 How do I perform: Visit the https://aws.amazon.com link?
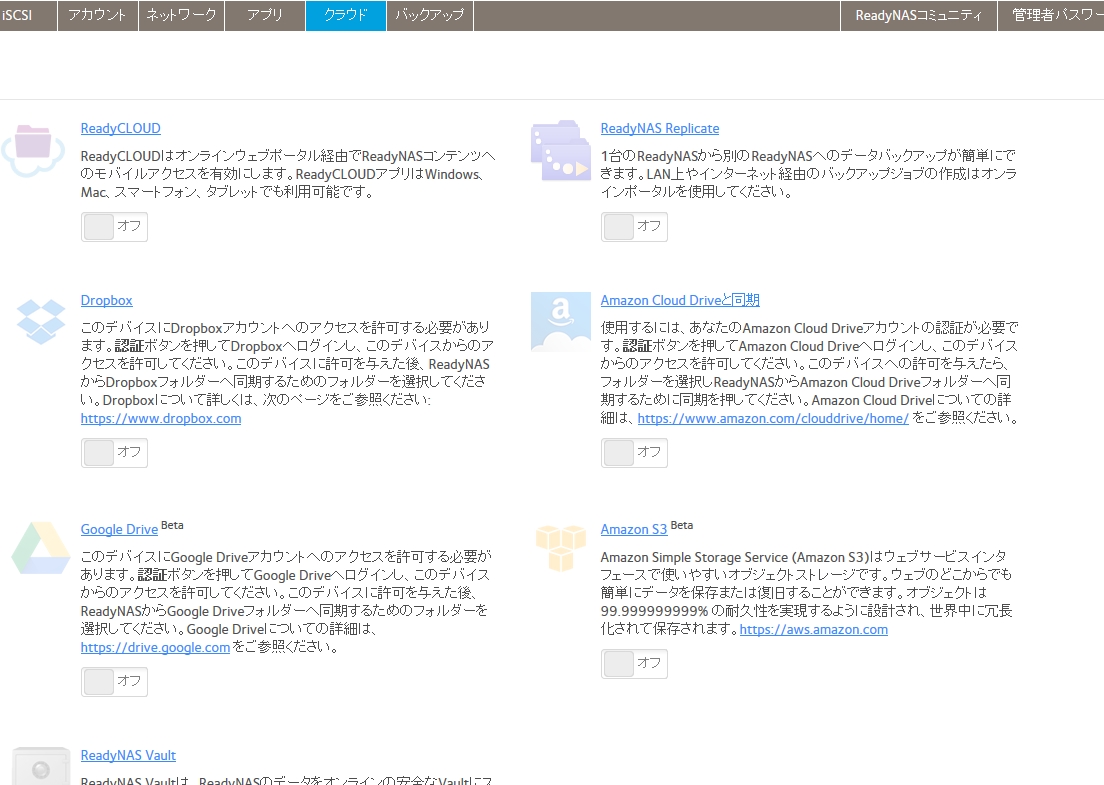[814, 629]
